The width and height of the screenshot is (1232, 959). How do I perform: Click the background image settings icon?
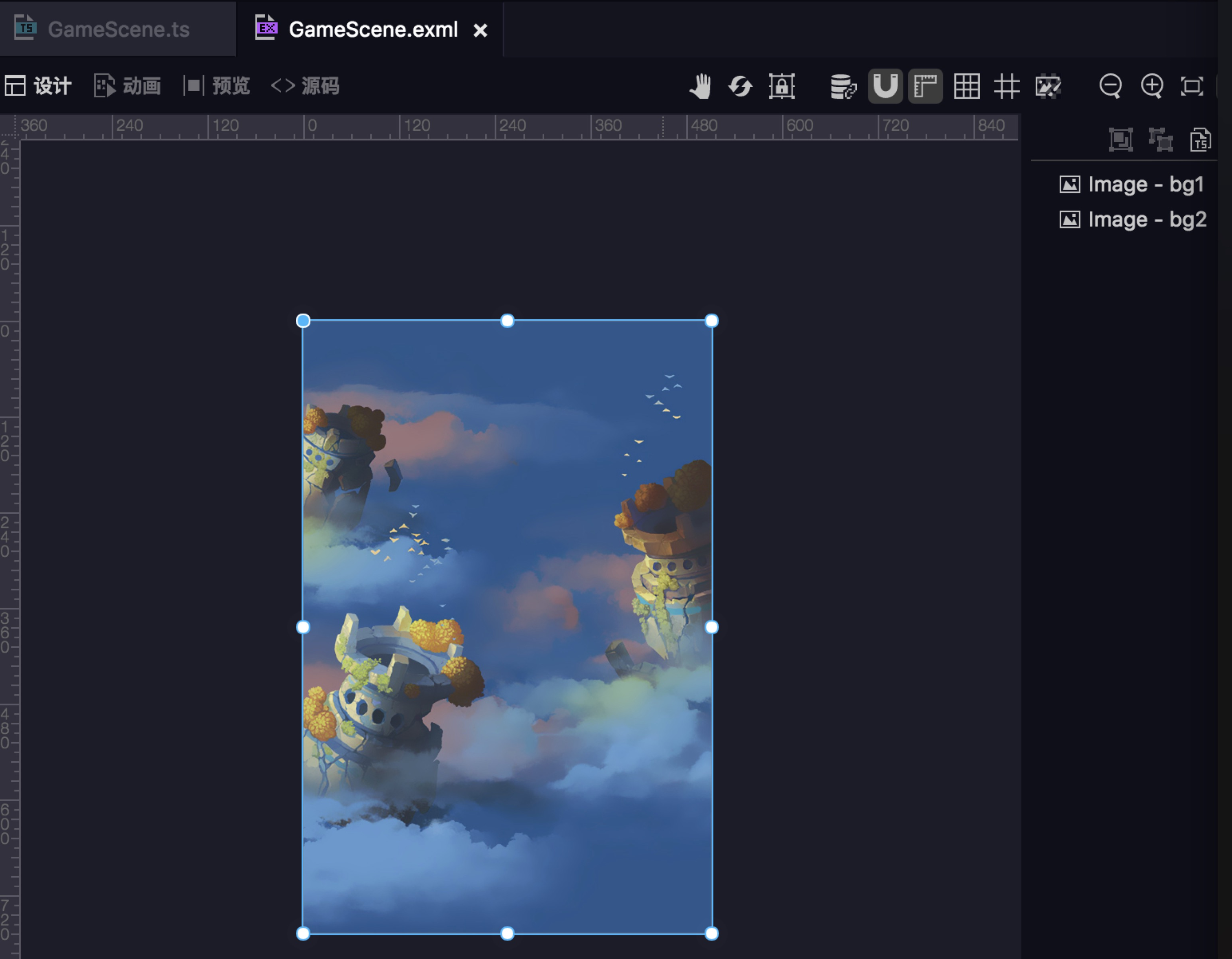coord(1048,86)
